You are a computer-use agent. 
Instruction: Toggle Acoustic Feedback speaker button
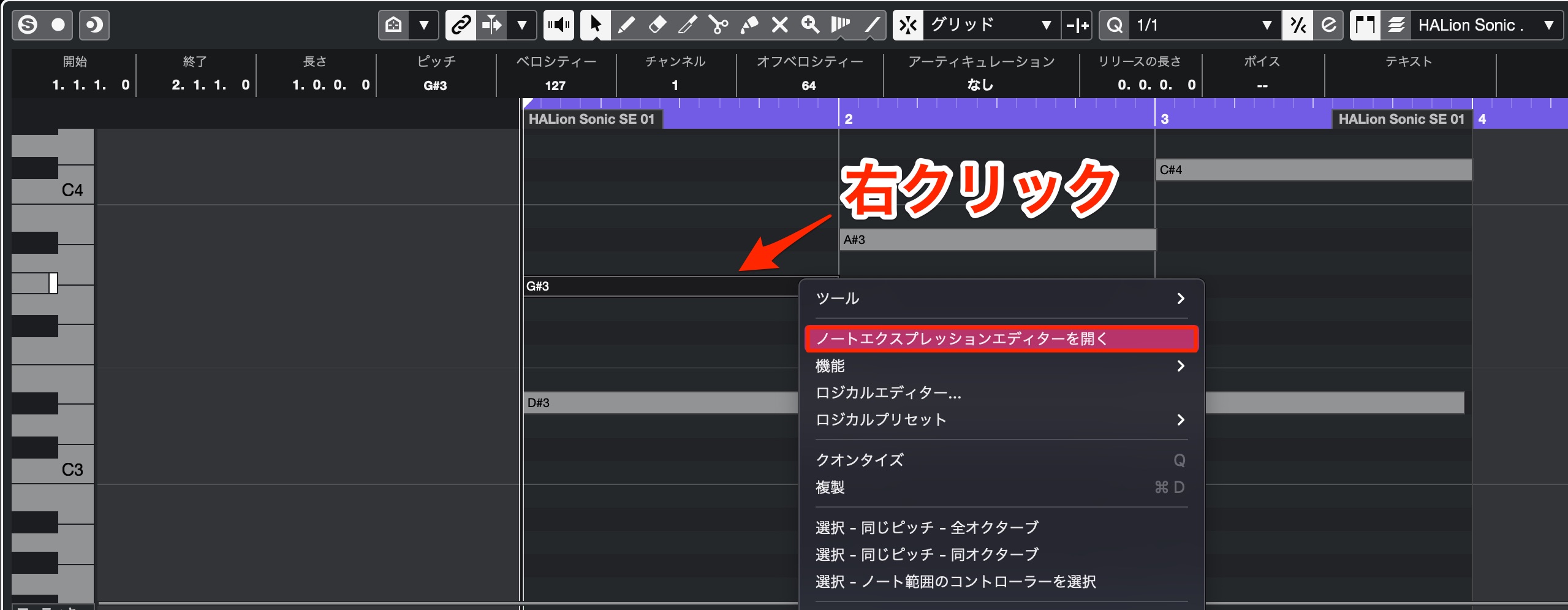(x=558, y=25)
